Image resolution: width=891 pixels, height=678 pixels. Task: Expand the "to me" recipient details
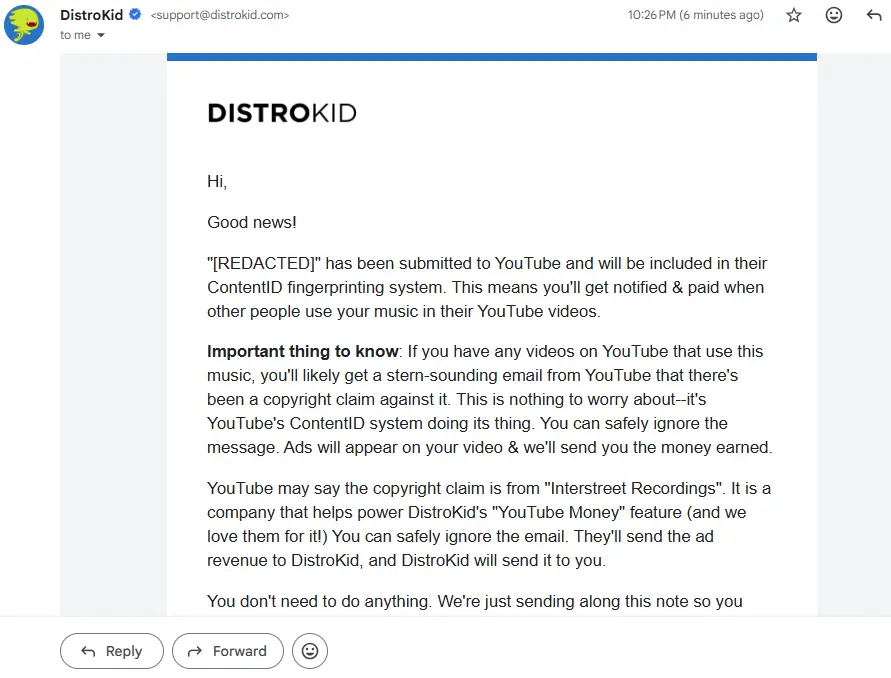click(x=101, y=35)
